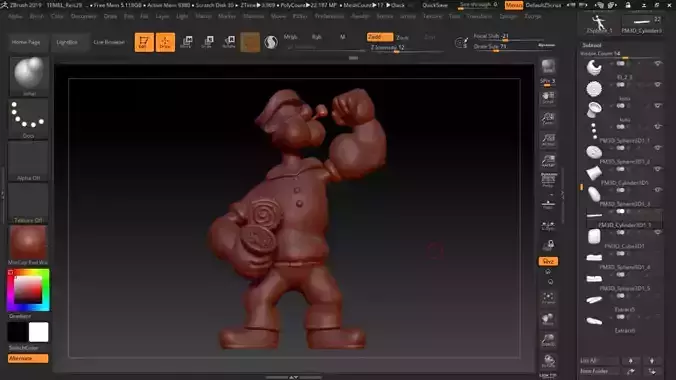Collapse the Subtool palette header
Image resolution: width=676 pixels, height=380 pixels.
(x=592, y=45)
